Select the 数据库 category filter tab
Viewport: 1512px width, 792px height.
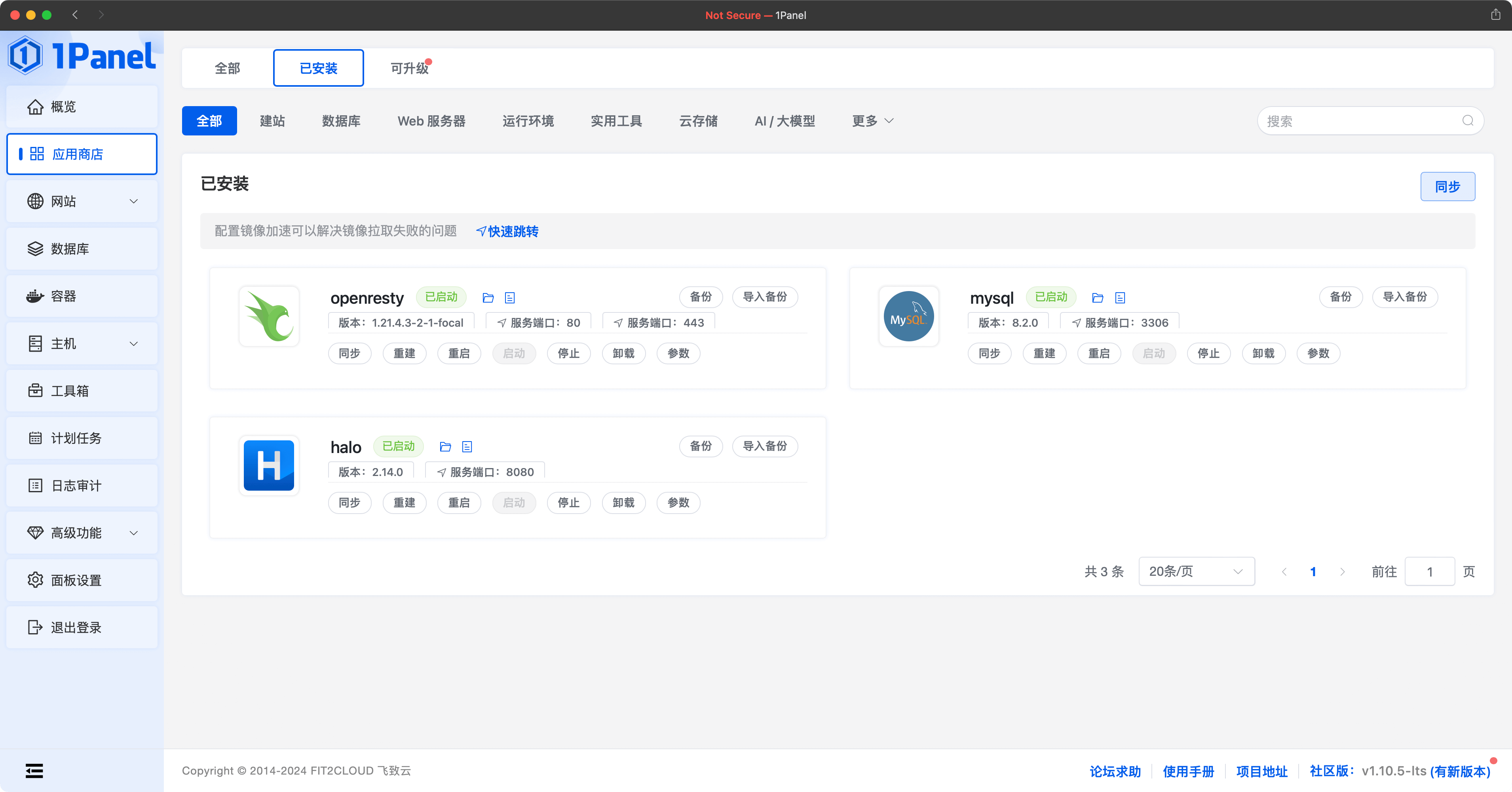pos(340,121)
